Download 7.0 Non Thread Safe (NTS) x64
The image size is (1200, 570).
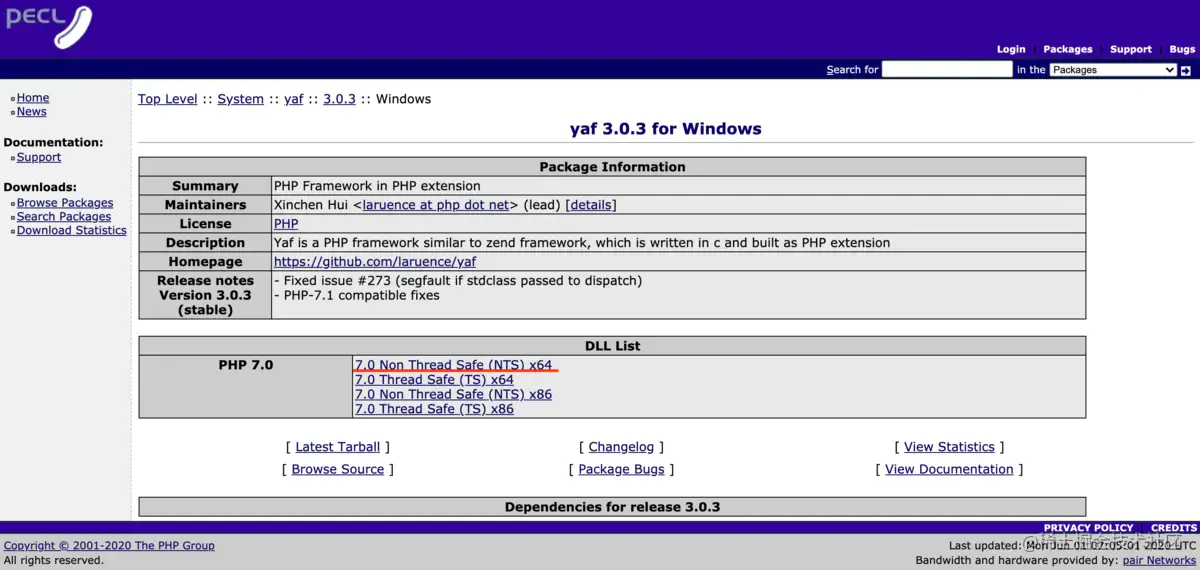[453, 365]
